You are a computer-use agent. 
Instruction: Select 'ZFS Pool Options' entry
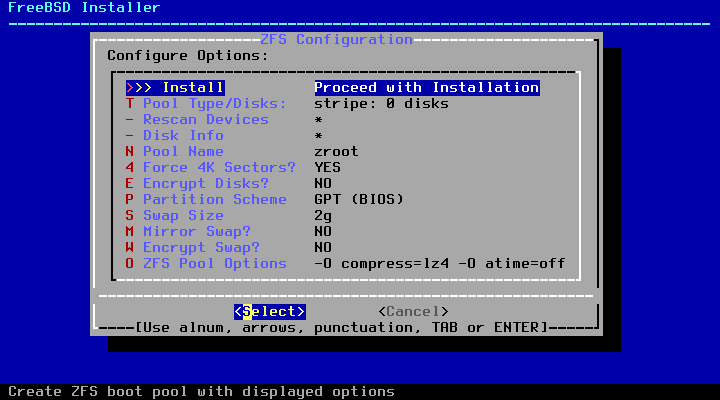click(214, 264)
